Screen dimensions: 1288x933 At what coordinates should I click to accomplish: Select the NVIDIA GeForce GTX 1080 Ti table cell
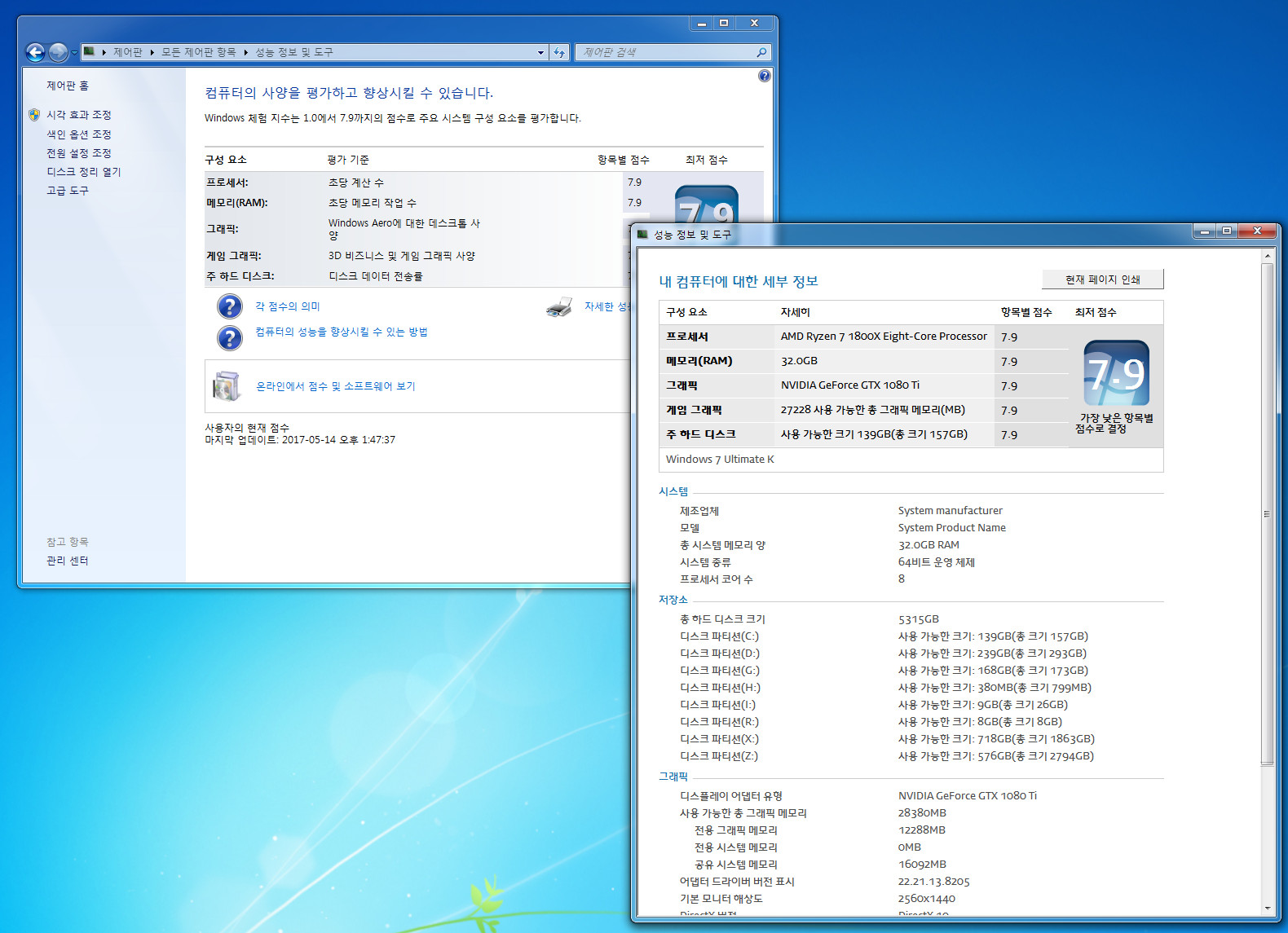[x=850, y=385]
